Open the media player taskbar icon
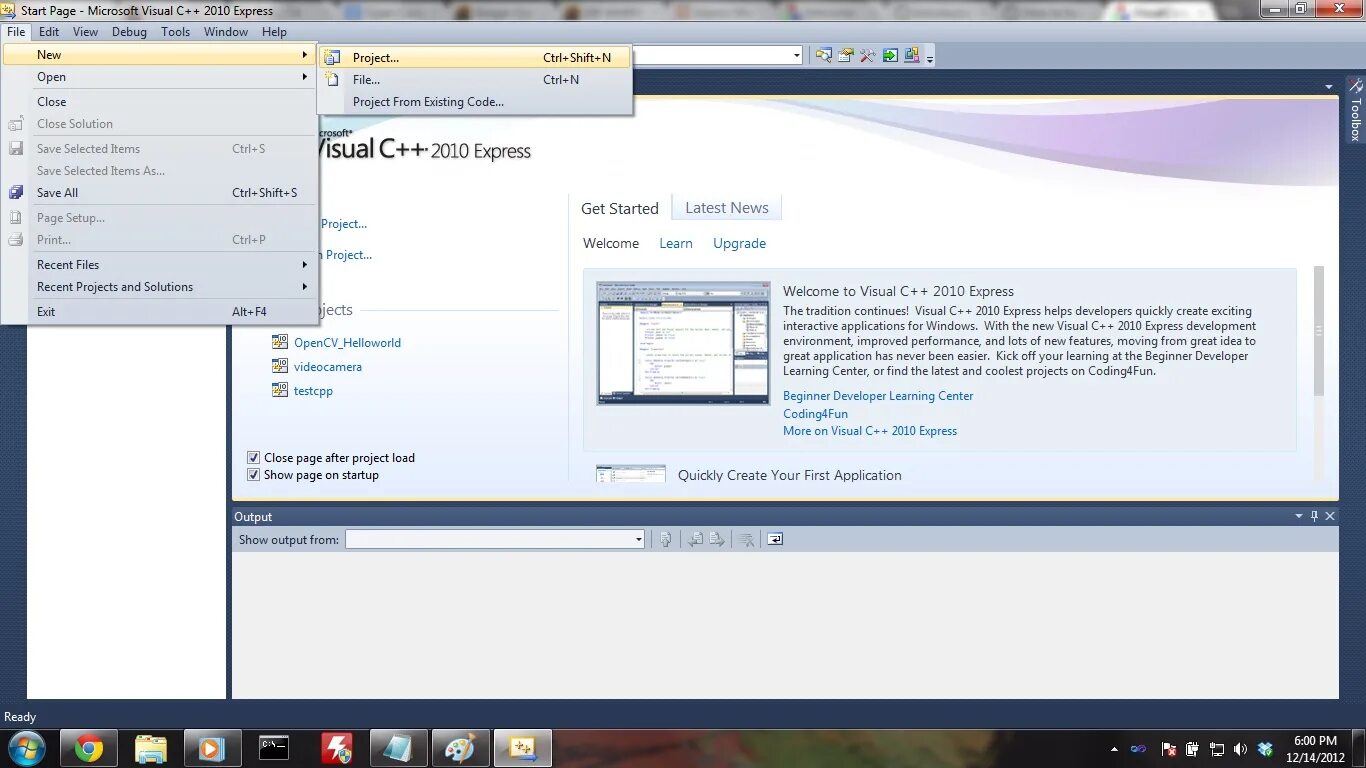This screenshot has height=768, width=1366. pos(212,748)
